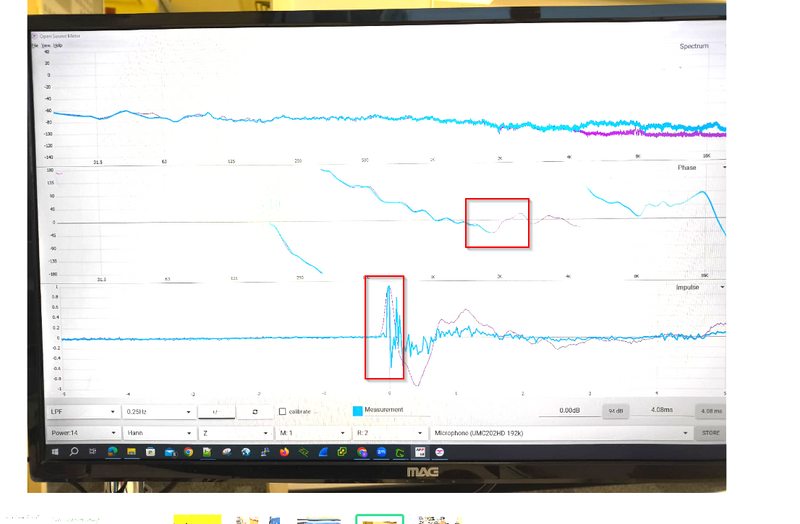Click the Measurement name label

[x=384, y=410]
